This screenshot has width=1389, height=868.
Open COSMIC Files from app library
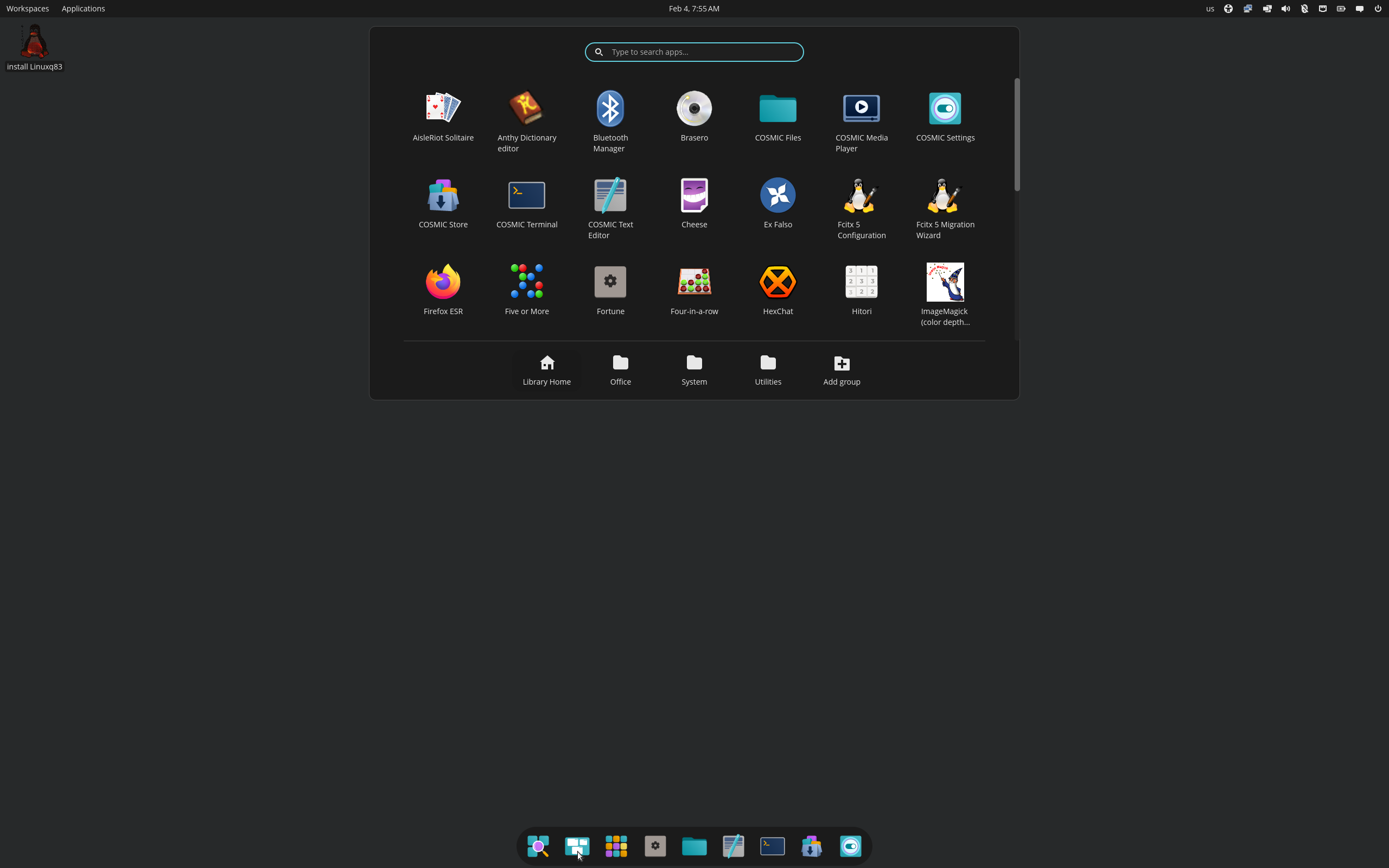point(778,118)
